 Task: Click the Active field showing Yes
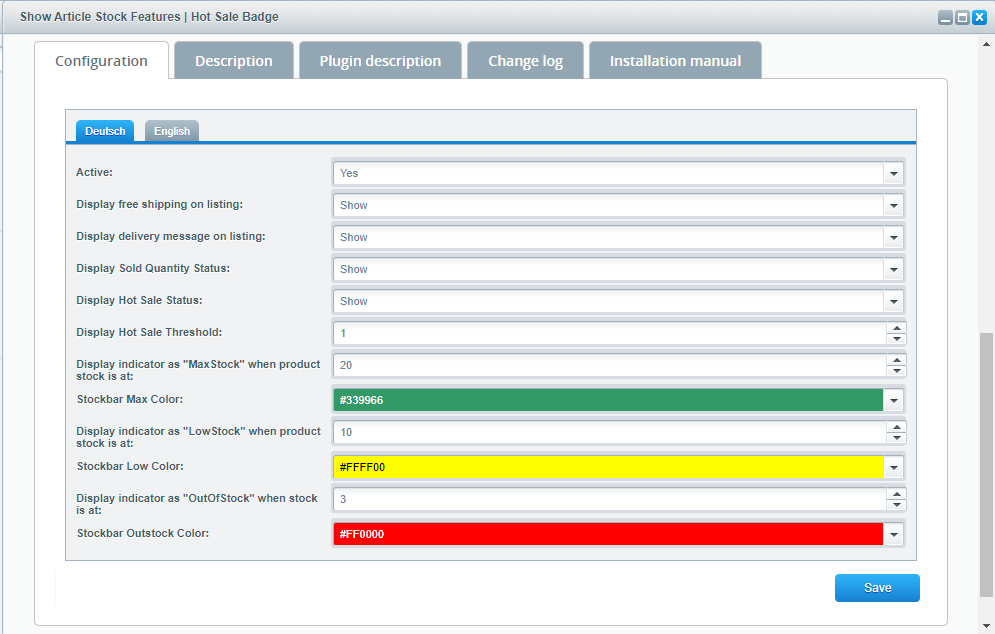click(609, 173)
